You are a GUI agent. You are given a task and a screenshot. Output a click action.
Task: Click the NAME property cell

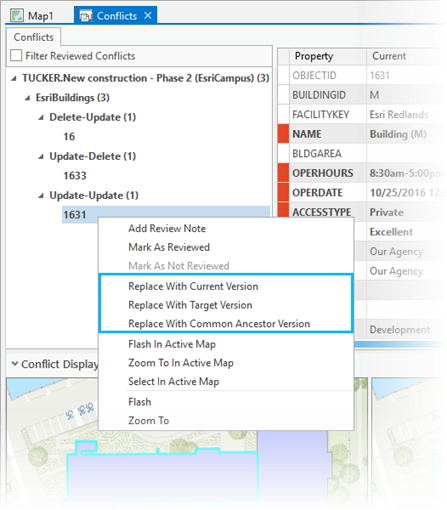point(328,134)
